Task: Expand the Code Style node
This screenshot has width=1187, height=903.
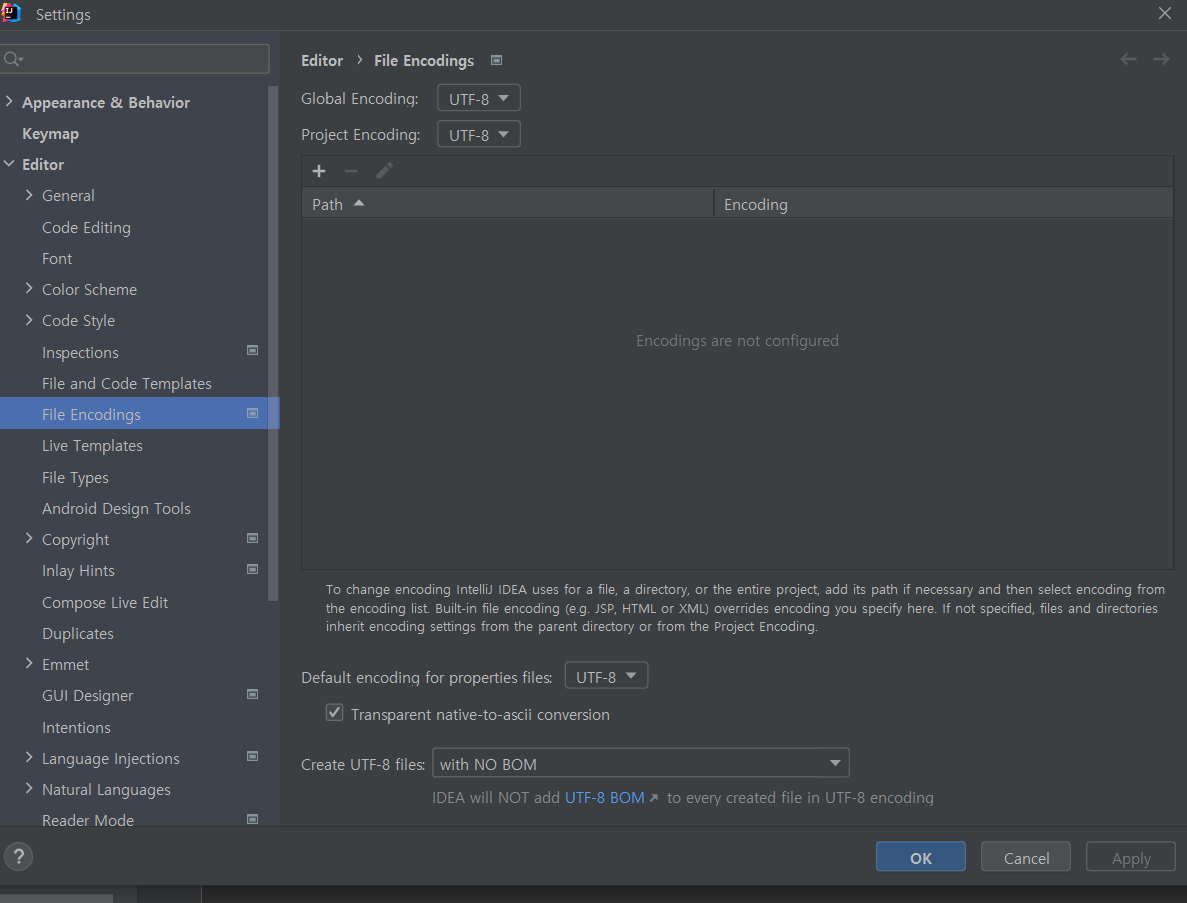Action: [29, 319]
